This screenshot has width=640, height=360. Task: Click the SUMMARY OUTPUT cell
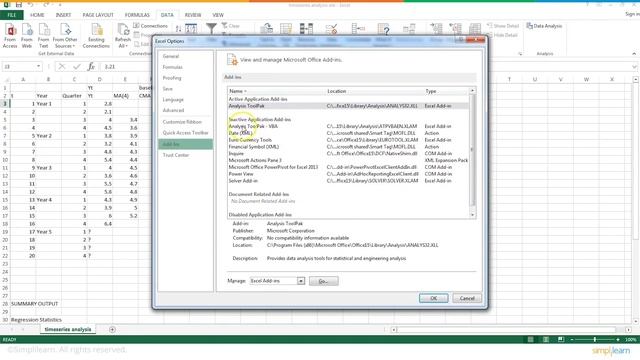[35, 304]
